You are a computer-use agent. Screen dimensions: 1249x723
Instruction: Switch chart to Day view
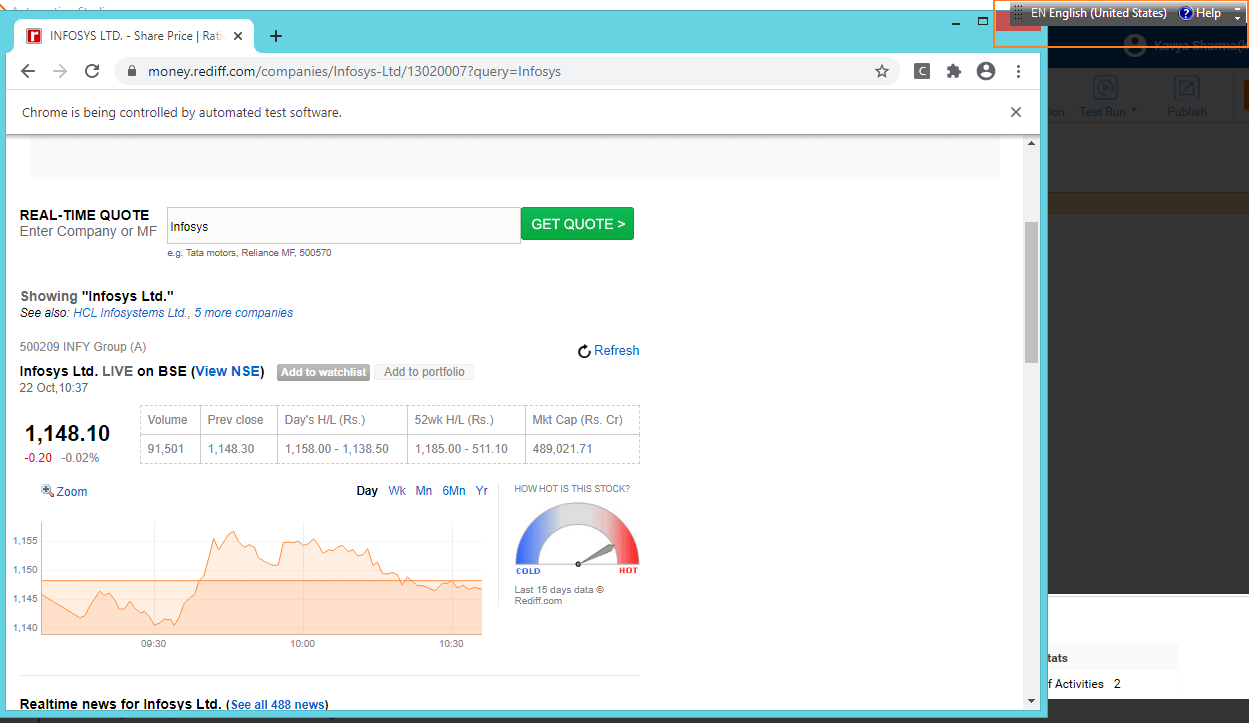(367, 491)
